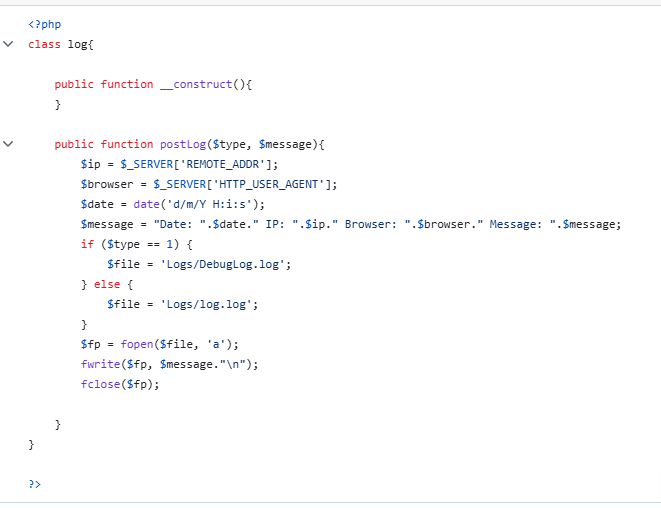Click the 'Logs/log.log' string

coord(206,304)
